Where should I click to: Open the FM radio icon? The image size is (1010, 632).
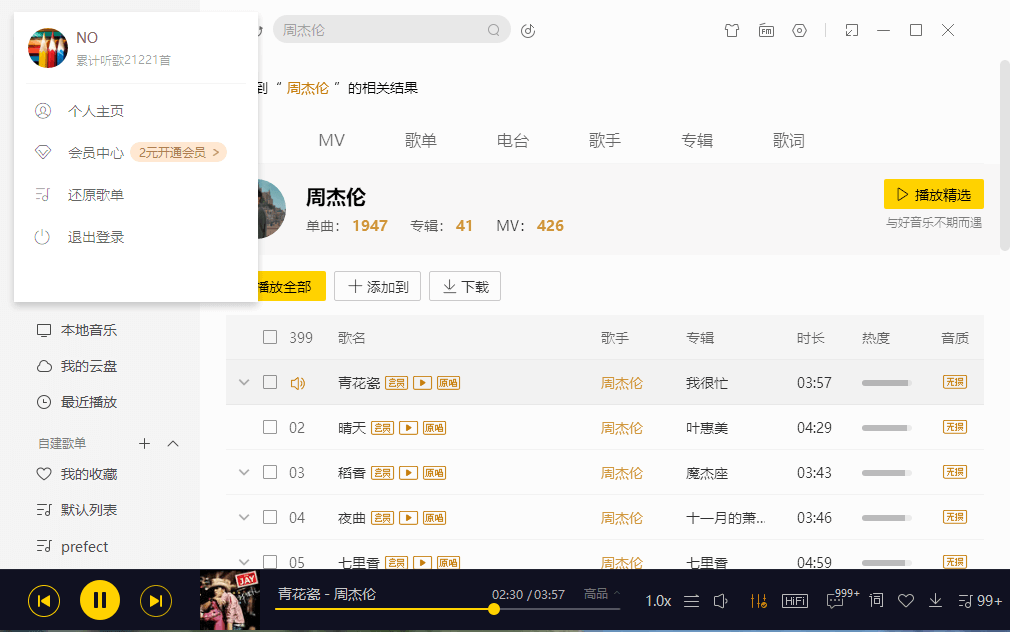click(766, 30)
